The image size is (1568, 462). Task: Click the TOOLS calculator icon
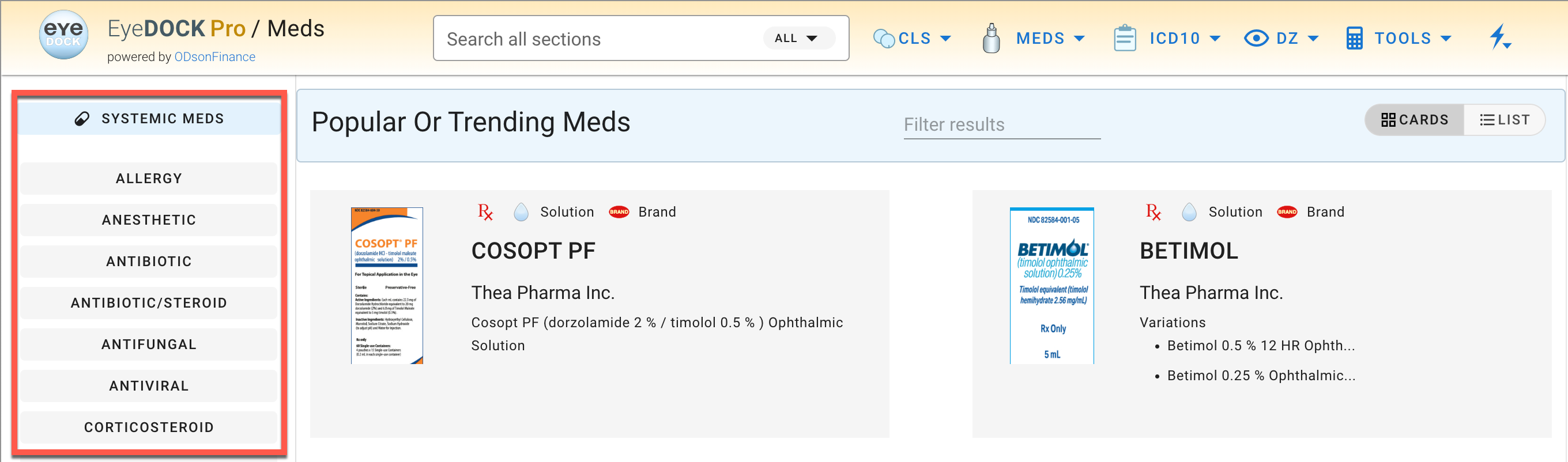coord(1354,38)
